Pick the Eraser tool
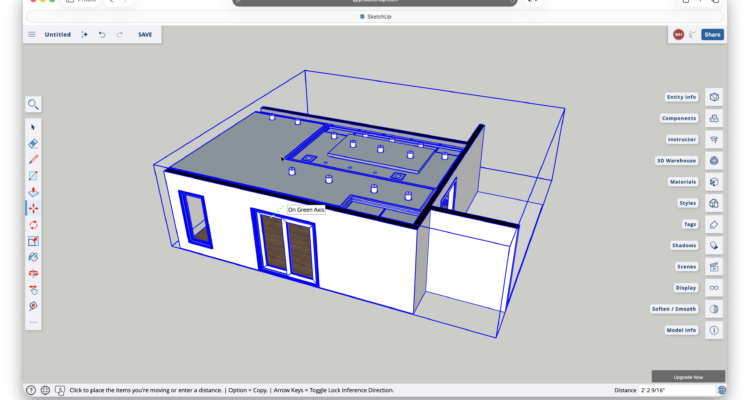Image resolution: width=750 pixels, height=400 pixels. (x=33, y=144)
